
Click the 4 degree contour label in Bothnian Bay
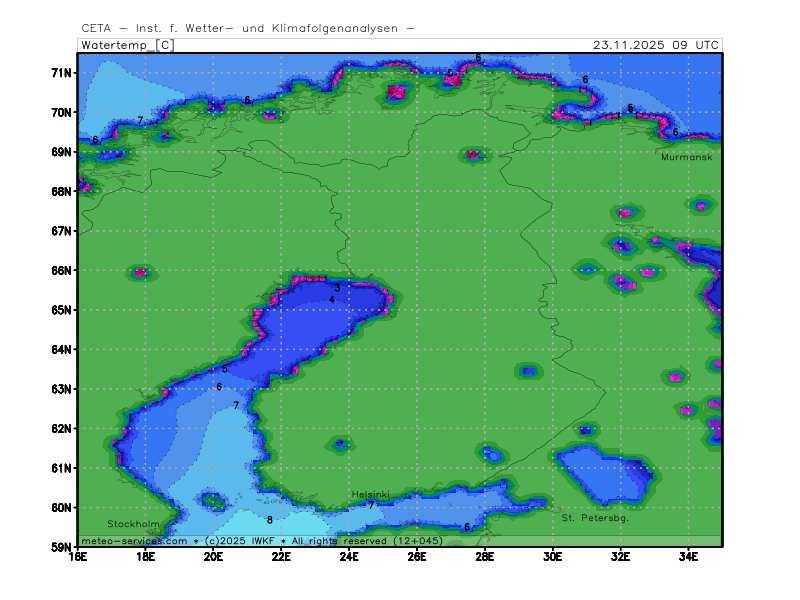click(332, 300)
